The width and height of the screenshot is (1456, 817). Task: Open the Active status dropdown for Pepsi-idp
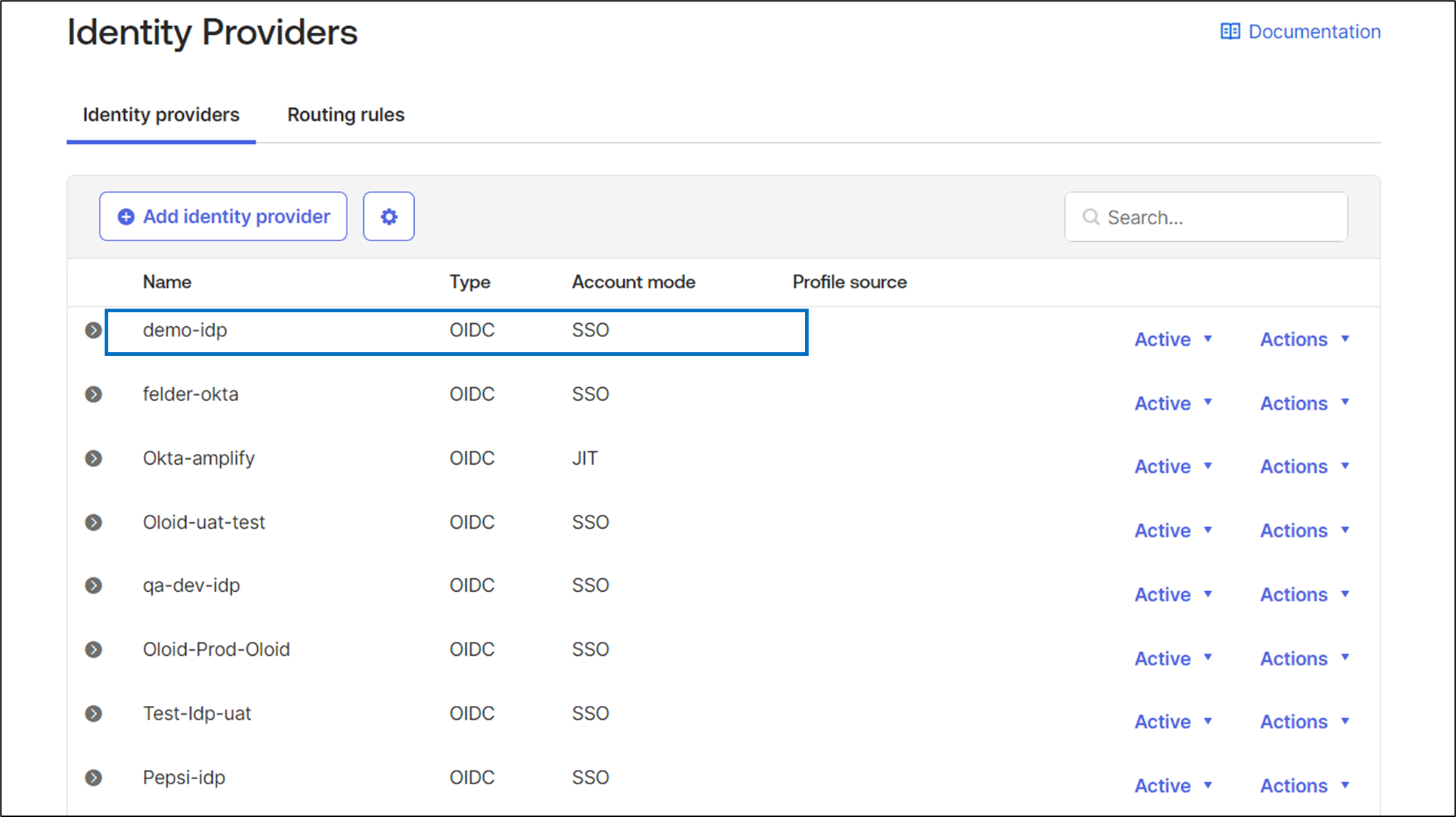(1173, 785)
